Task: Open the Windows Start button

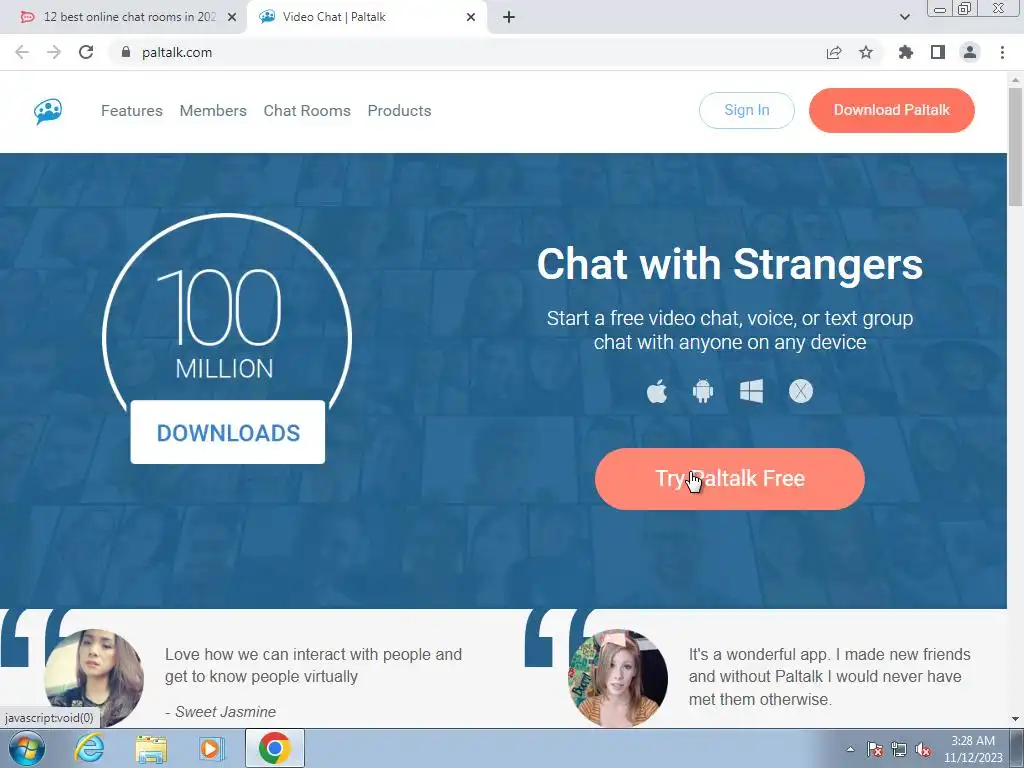Action: (27, 748)
